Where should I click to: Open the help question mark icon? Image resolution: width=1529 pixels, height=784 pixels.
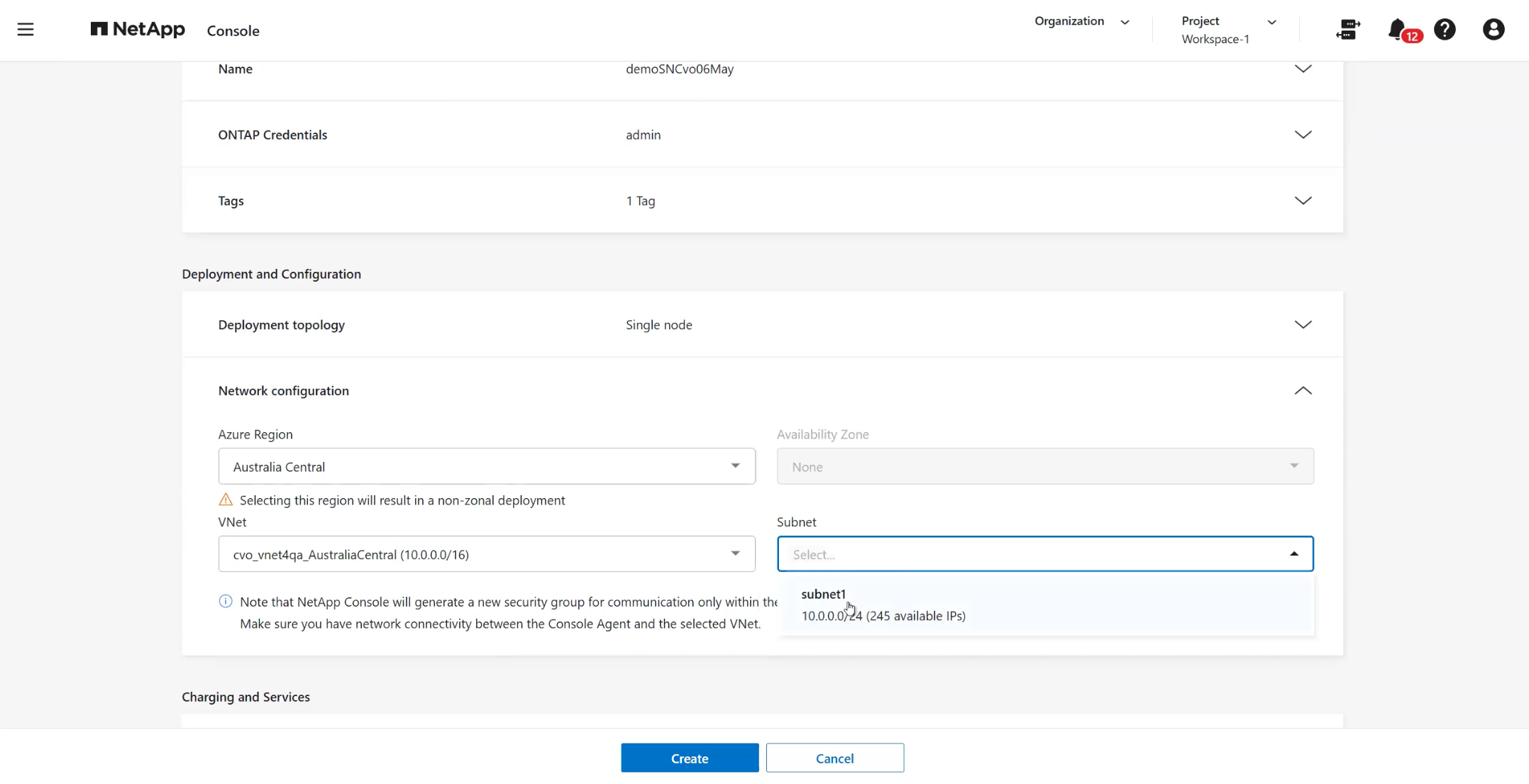[x=1445, y=29]
